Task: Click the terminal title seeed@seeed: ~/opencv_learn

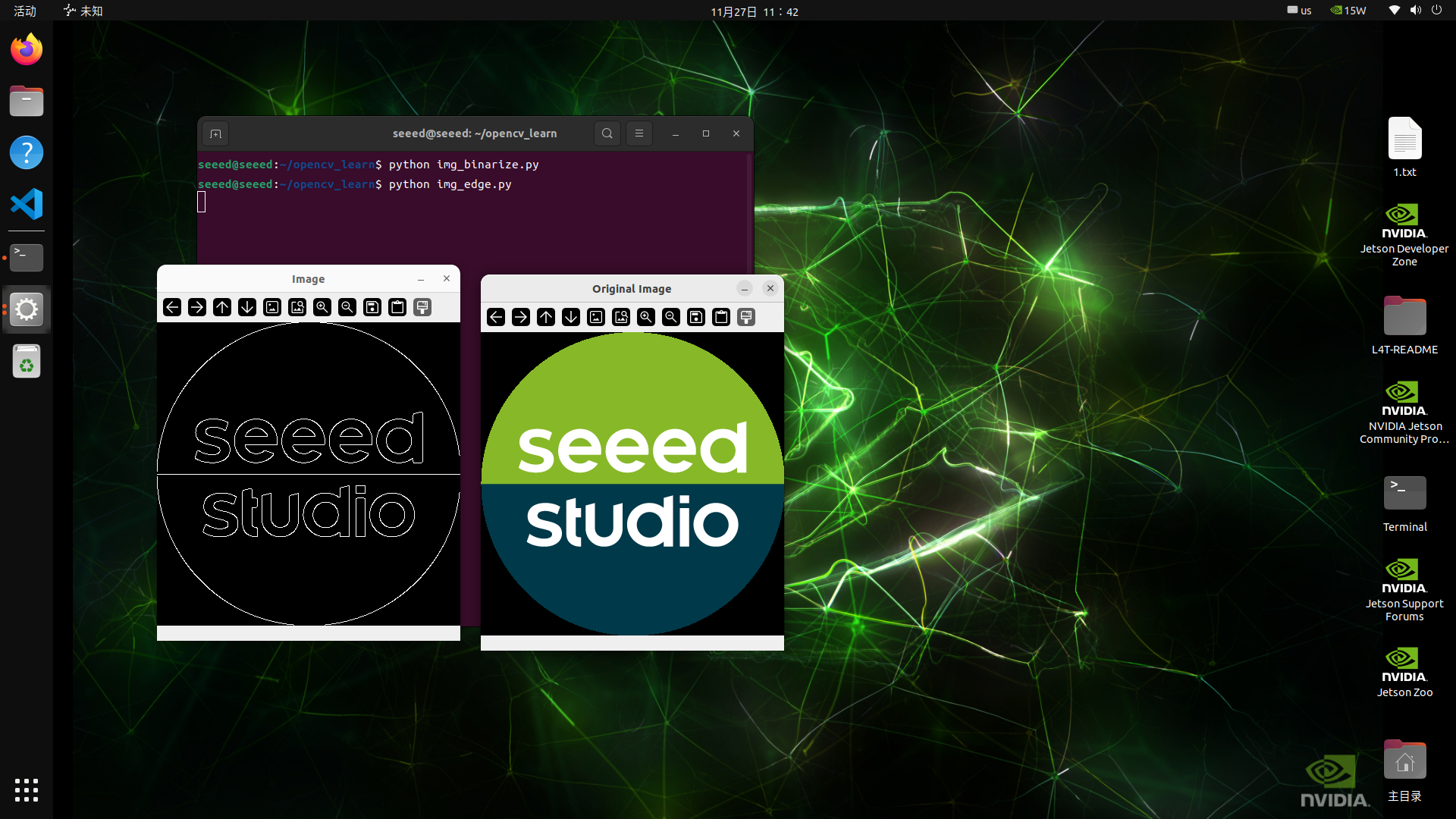Action: pos(475,133)
